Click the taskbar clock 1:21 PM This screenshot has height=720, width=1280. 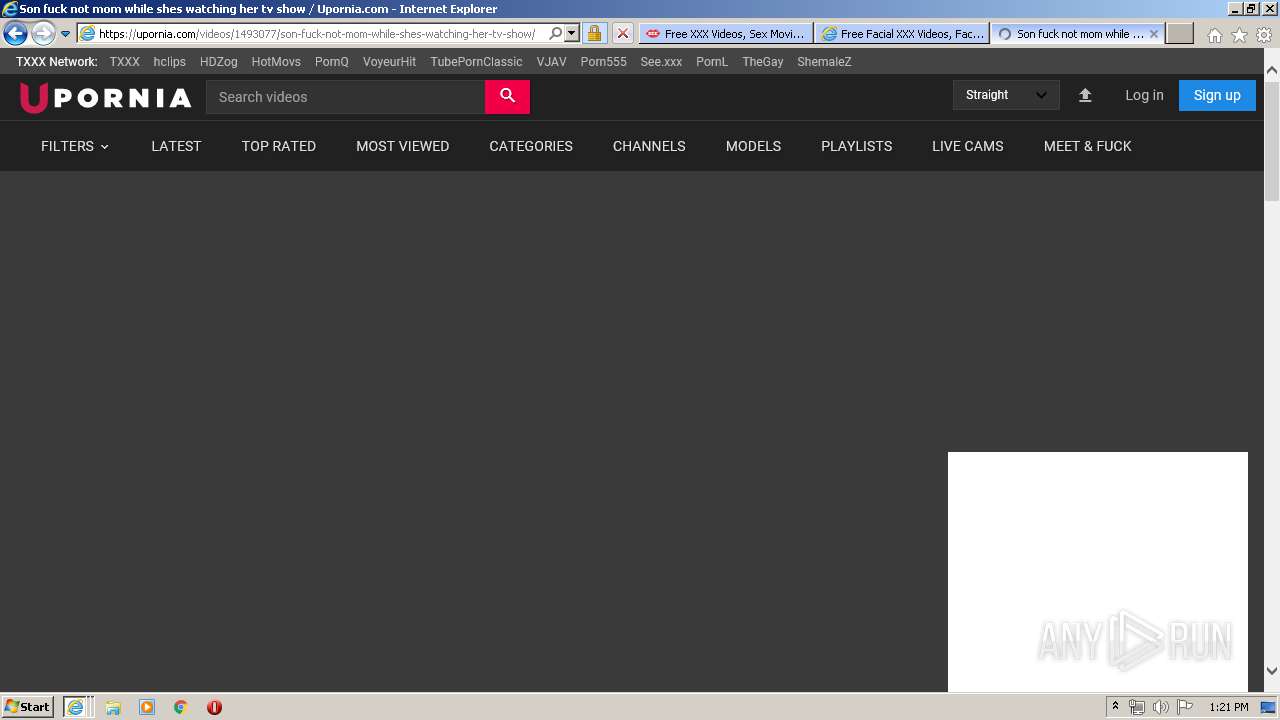click(x=1229, y=707)
